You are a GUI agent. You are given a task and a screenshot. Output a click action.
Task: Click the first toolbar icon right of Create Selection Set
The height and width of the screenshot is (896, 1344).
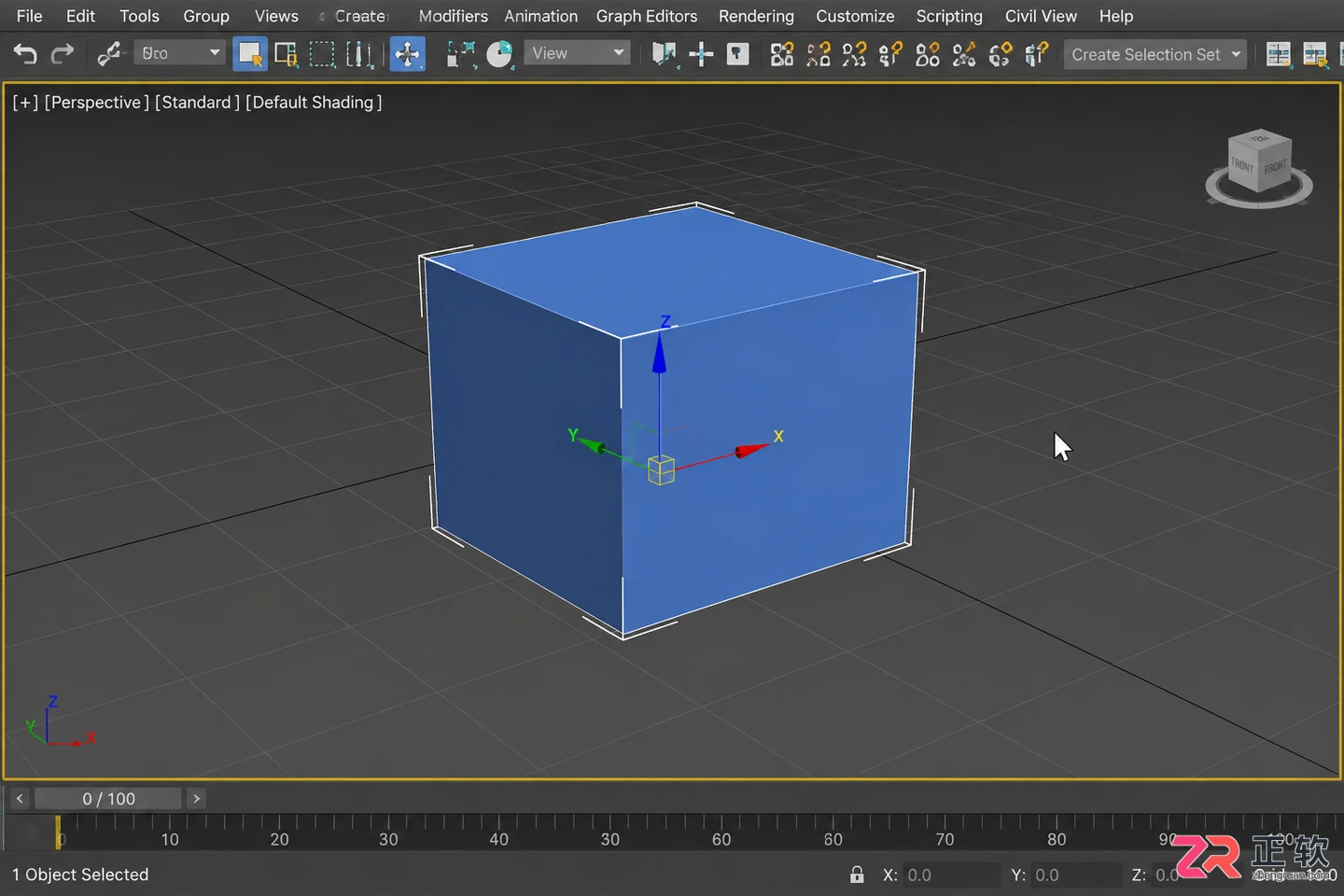(1279, 54)
